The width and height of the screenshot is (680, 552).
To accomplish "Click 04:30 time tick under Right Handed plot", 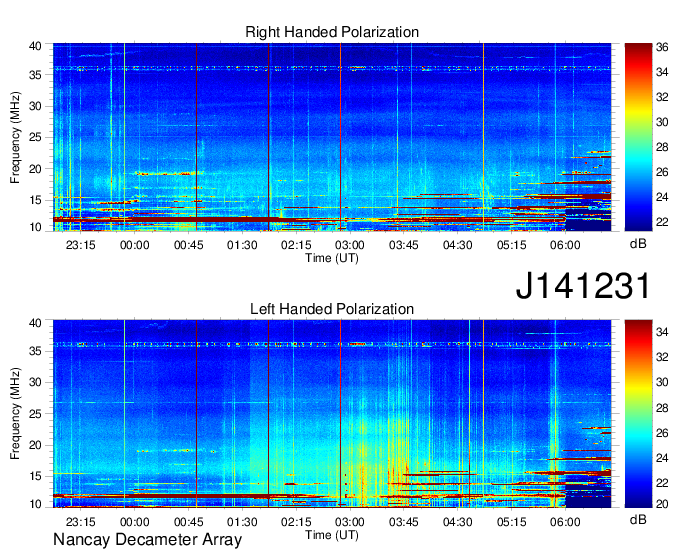I will (457, 245).
